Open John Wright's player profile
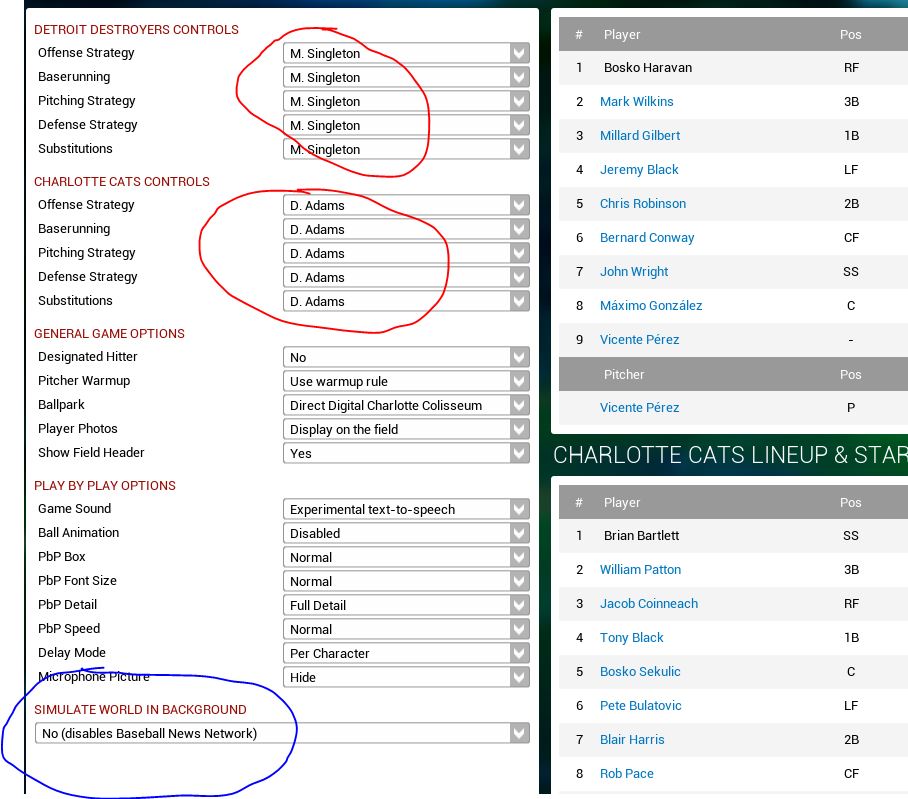Screen dimensions: 908x799 634,272
